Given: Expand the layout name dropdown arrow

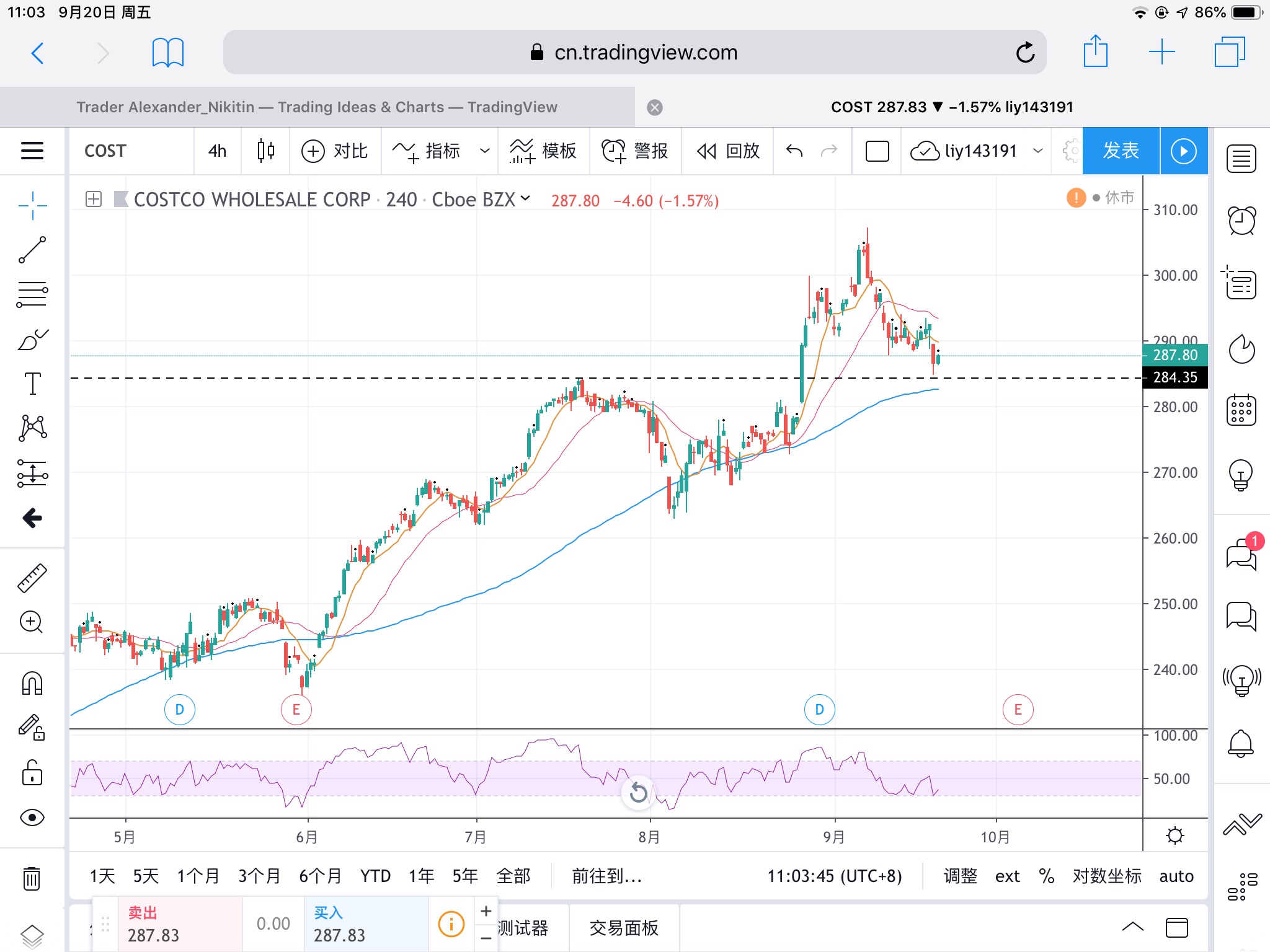Looking at the screenshot, I should point(1037,151).
